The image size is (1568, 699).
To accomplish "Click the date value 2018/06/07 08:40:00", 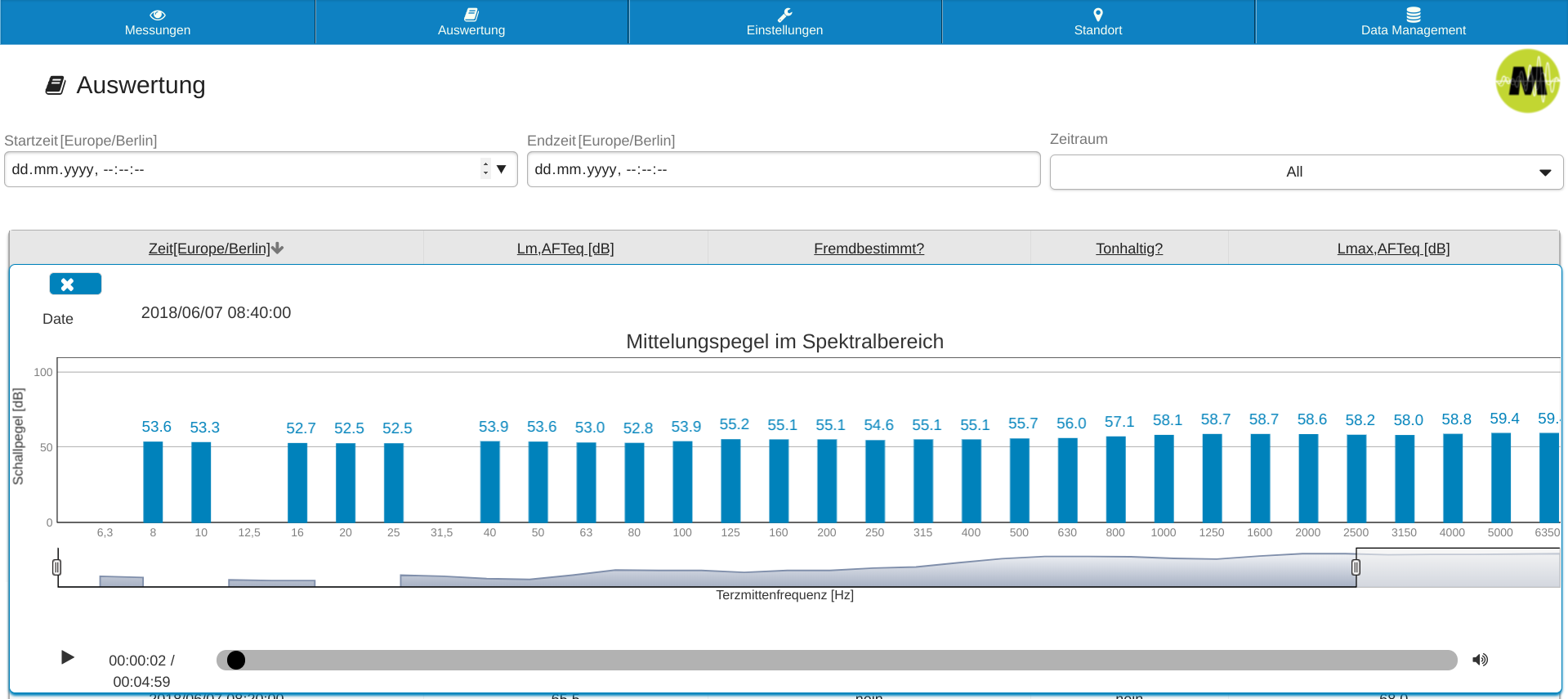I will click(216, 312).
